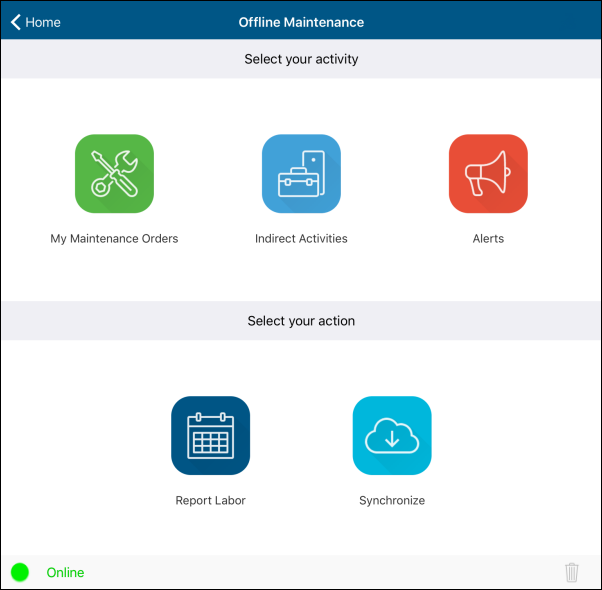The height and width of the screenshot is (590, 602).
Task: Click the back chevron arrow icon
Action: (x=15, y=22)
